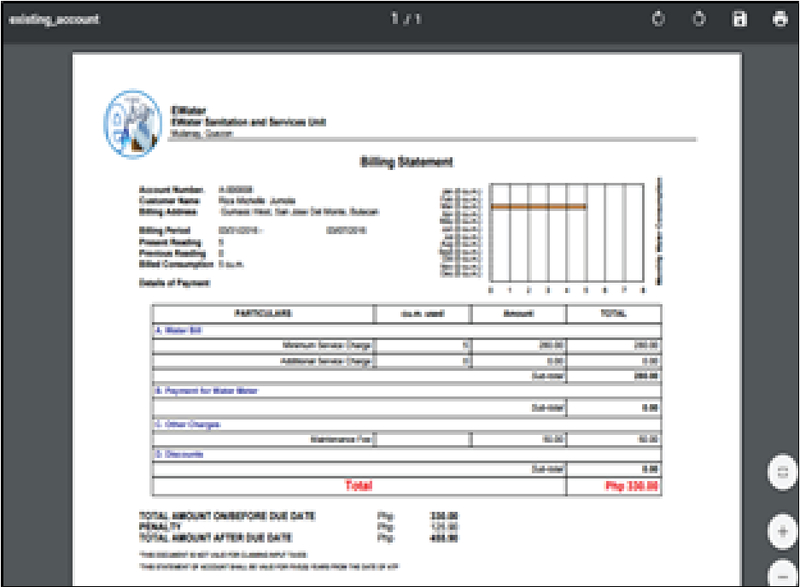Save the PDF using the floppy disk icon
800x587 pixels.
740,19
